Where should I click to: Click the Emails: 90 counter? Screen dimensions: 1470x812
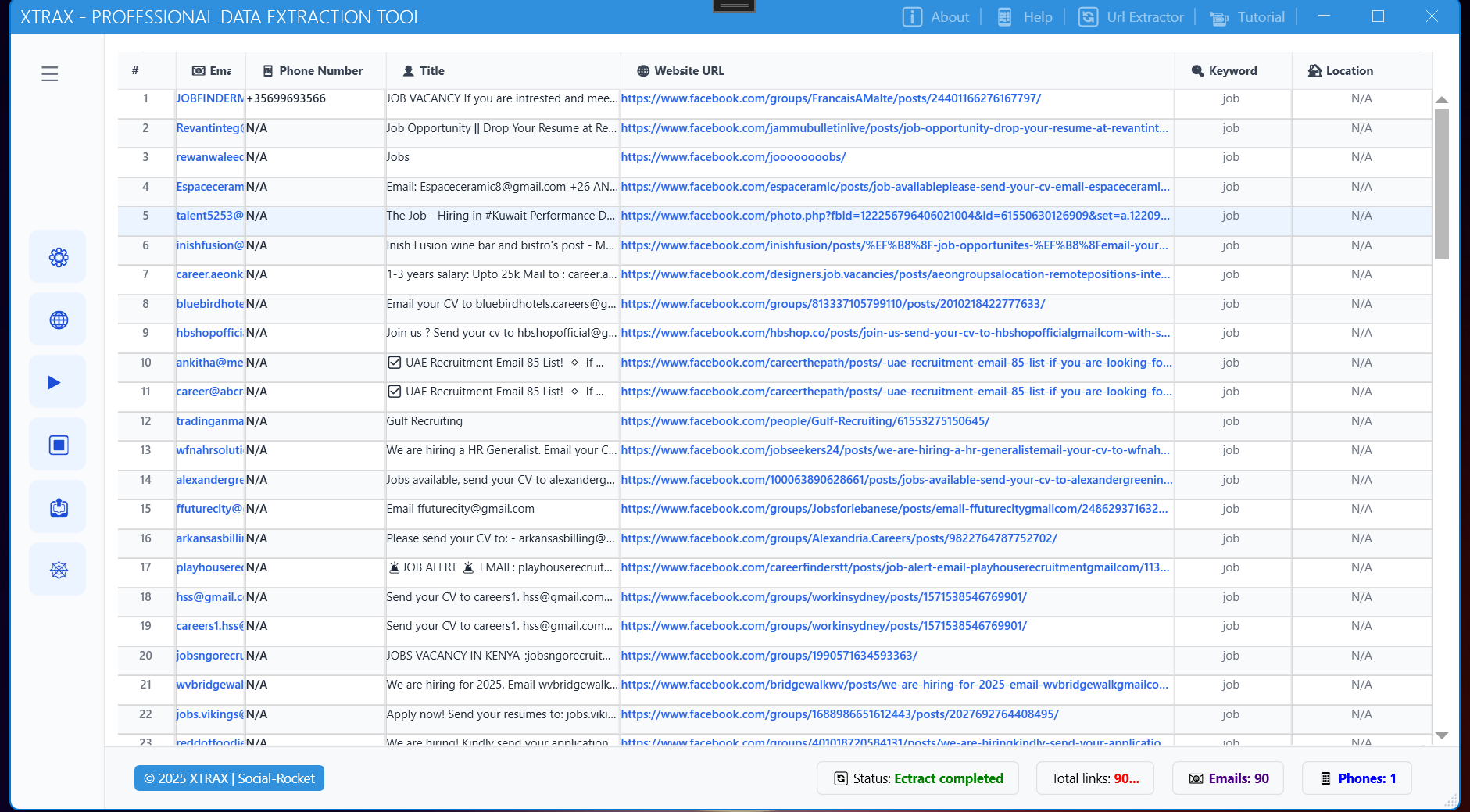[1228, 778]
